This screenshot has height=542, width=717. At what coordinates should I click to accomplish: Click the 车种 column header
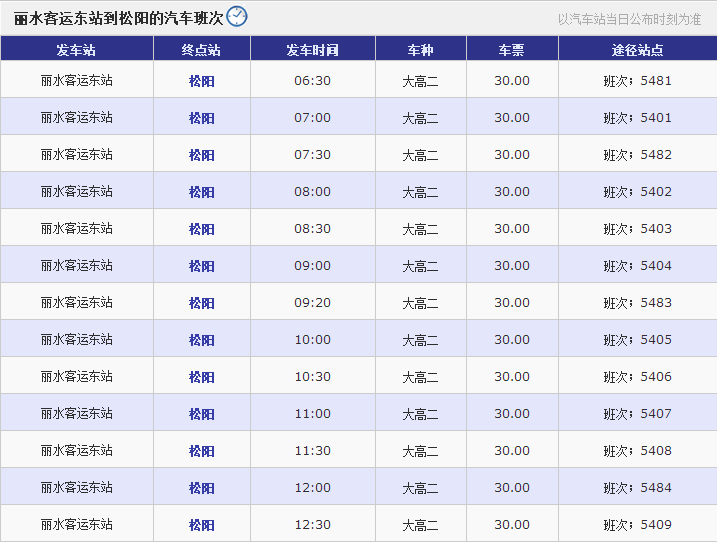420,50
